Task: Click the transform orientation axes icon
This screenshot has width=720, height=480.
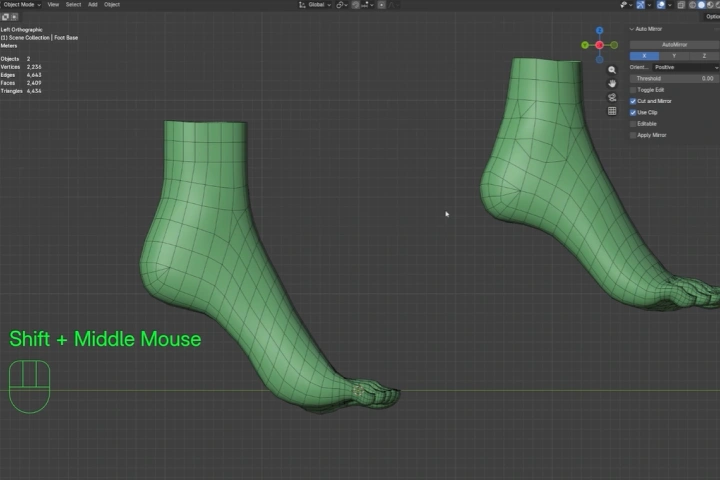Action: coord(302,5)
